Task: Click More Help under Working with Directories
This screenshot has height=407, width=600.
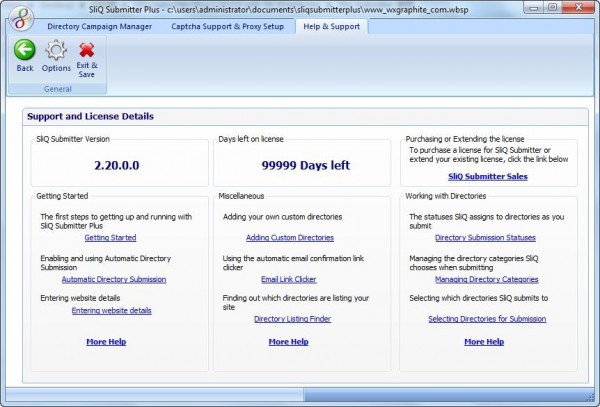Action: (484, 342)
